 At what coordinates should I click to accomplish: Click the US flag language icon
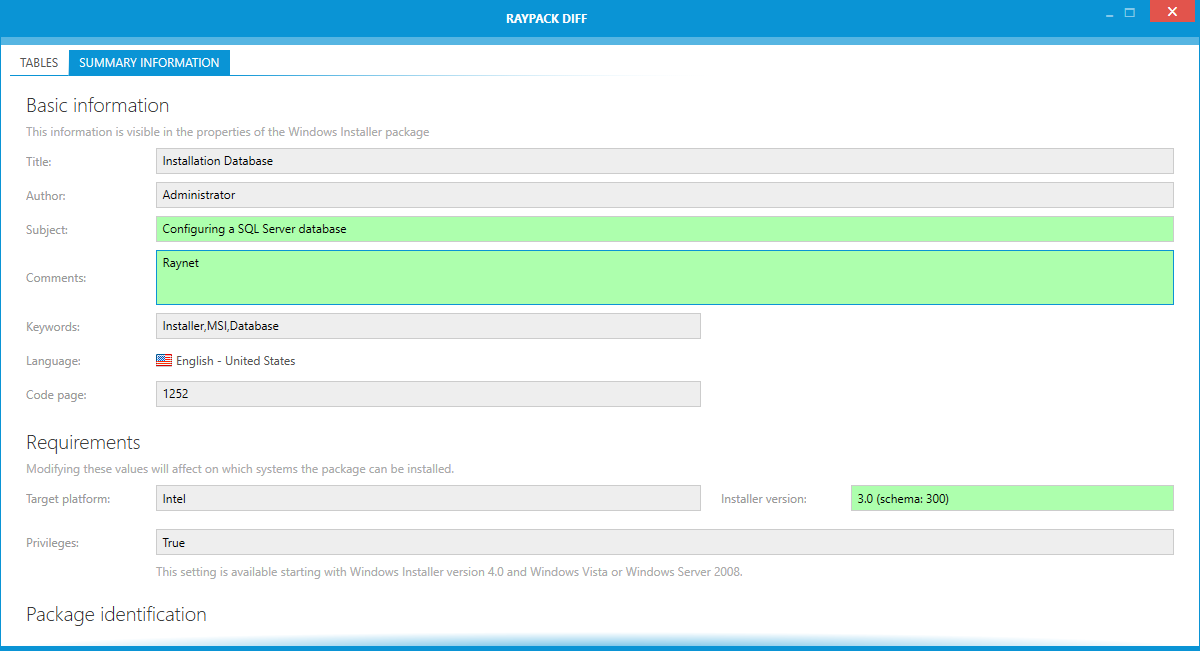[x=164, y=361]
